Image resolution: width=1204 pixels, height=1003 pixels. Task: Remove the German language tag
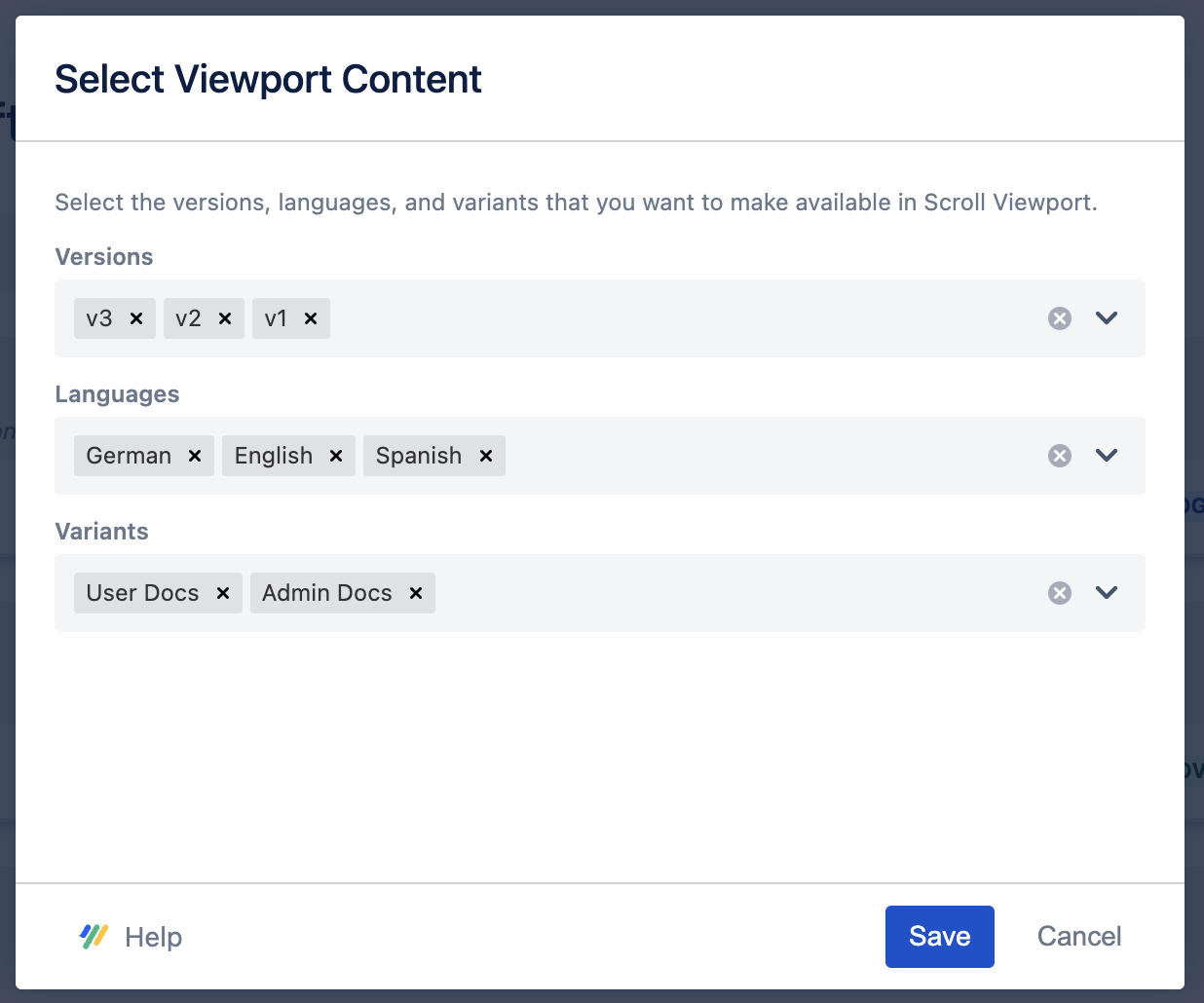click(195, 456)
